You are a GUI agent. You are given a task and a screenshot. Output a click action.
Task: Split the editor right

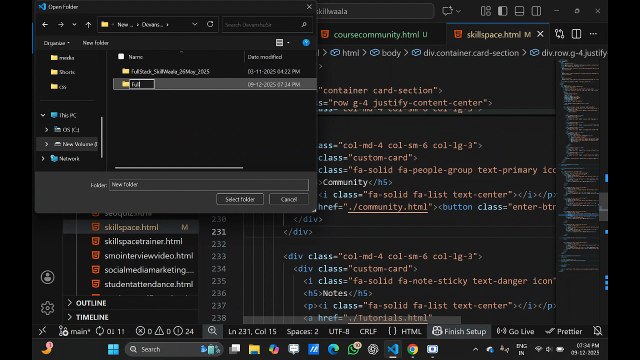(x=576, y=34)
